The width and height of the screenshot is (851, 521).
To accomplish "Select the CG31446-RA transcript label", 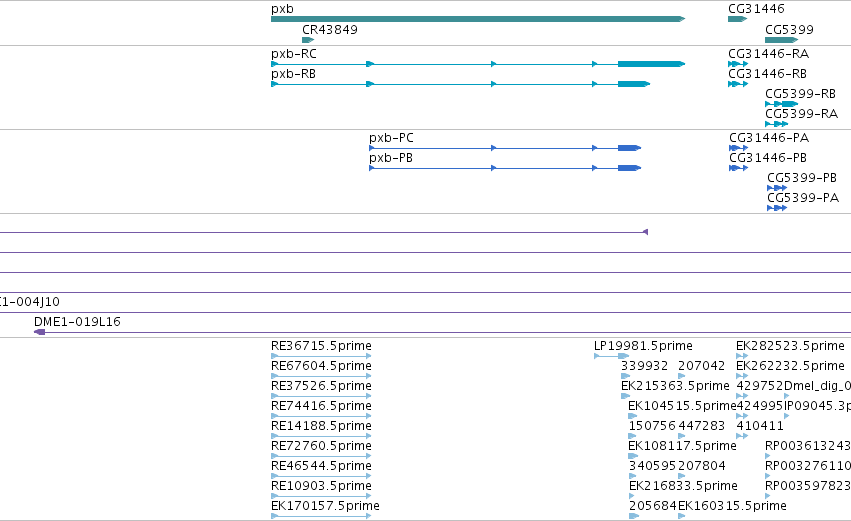I will pos(768,54).
